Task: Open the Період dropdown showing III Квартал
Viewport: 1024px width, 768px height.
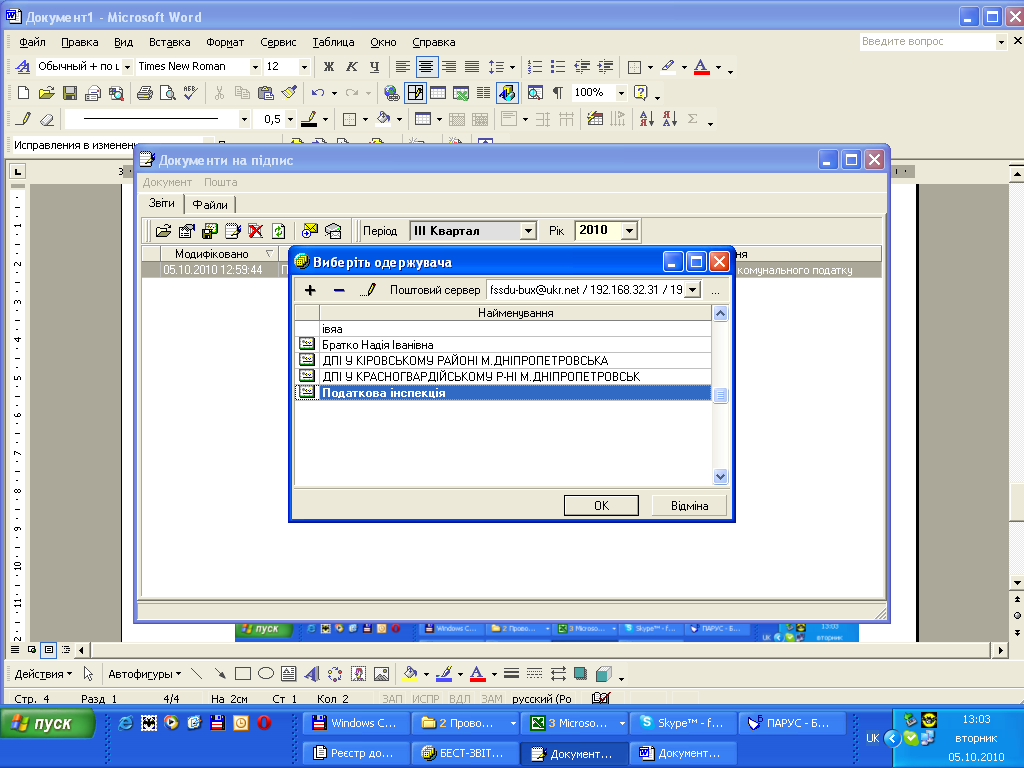Action: [x=528, y=231]
